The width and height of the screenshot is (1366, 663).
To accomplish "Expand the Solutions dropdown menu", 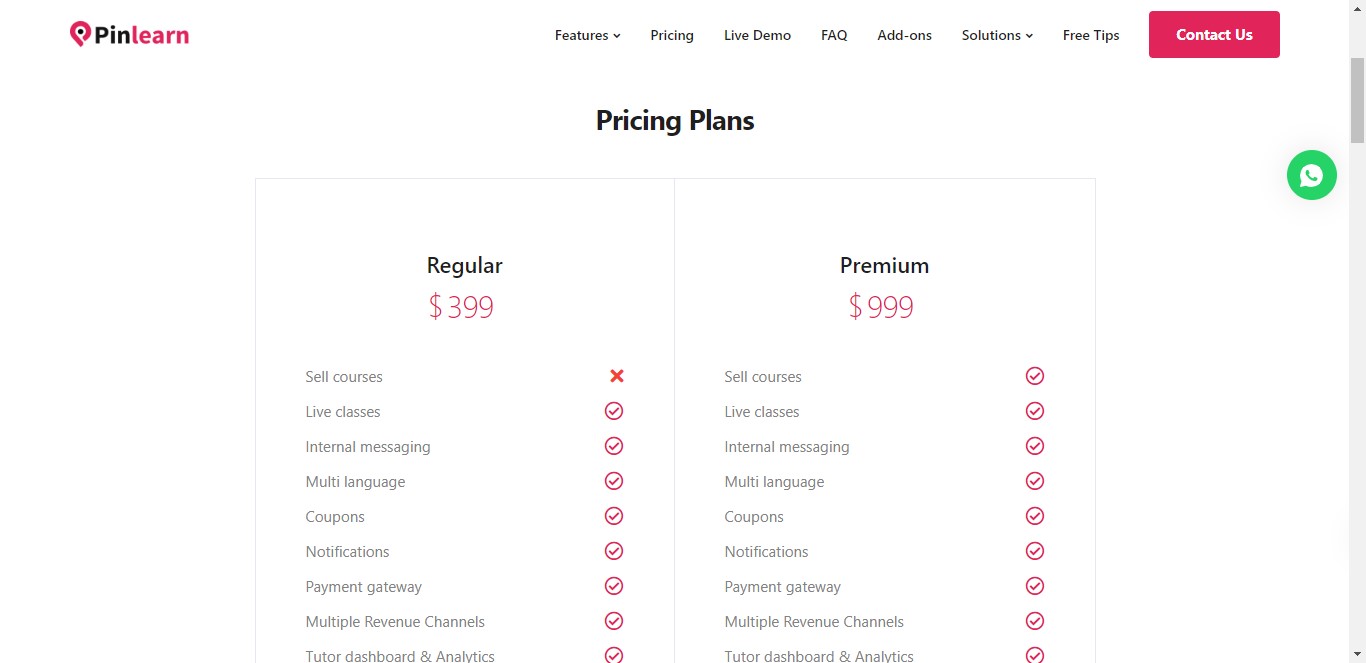I will pos(997,35).
